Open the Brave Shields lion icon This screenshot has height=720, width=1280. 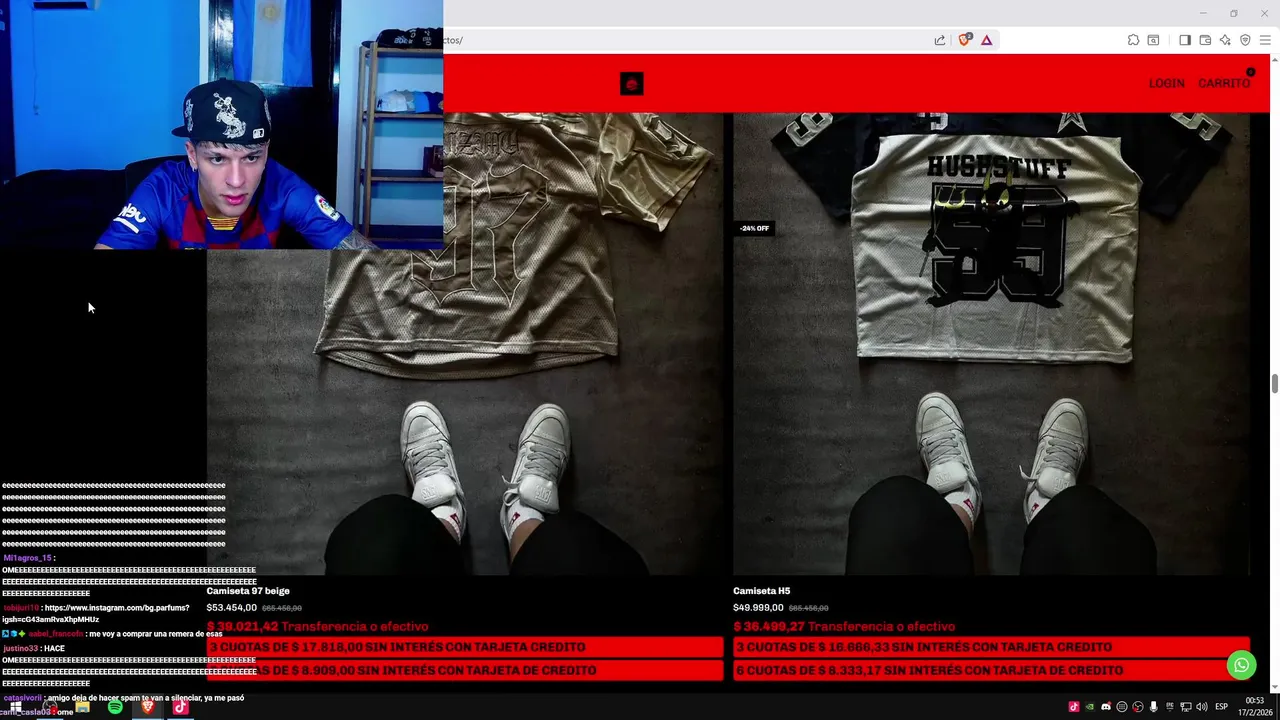[965, 40]
